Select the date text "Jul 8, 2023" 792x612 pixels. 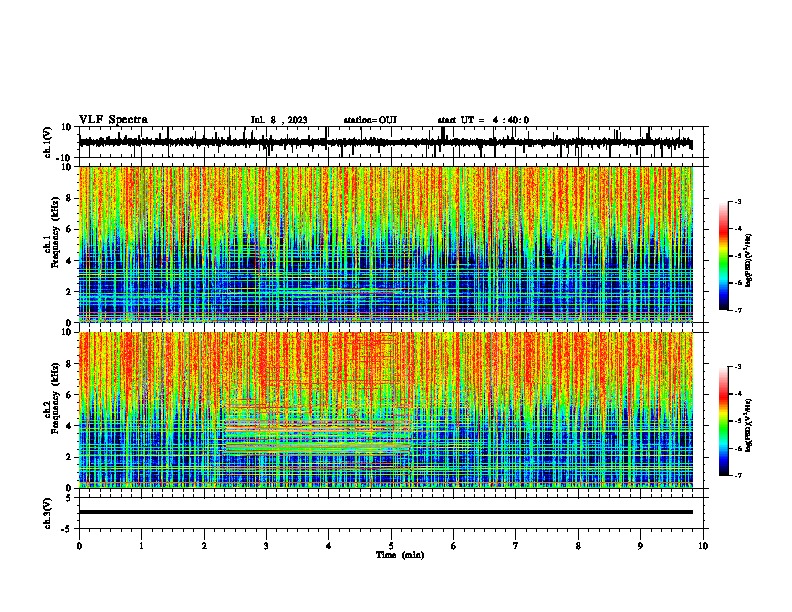coord(279,120)
